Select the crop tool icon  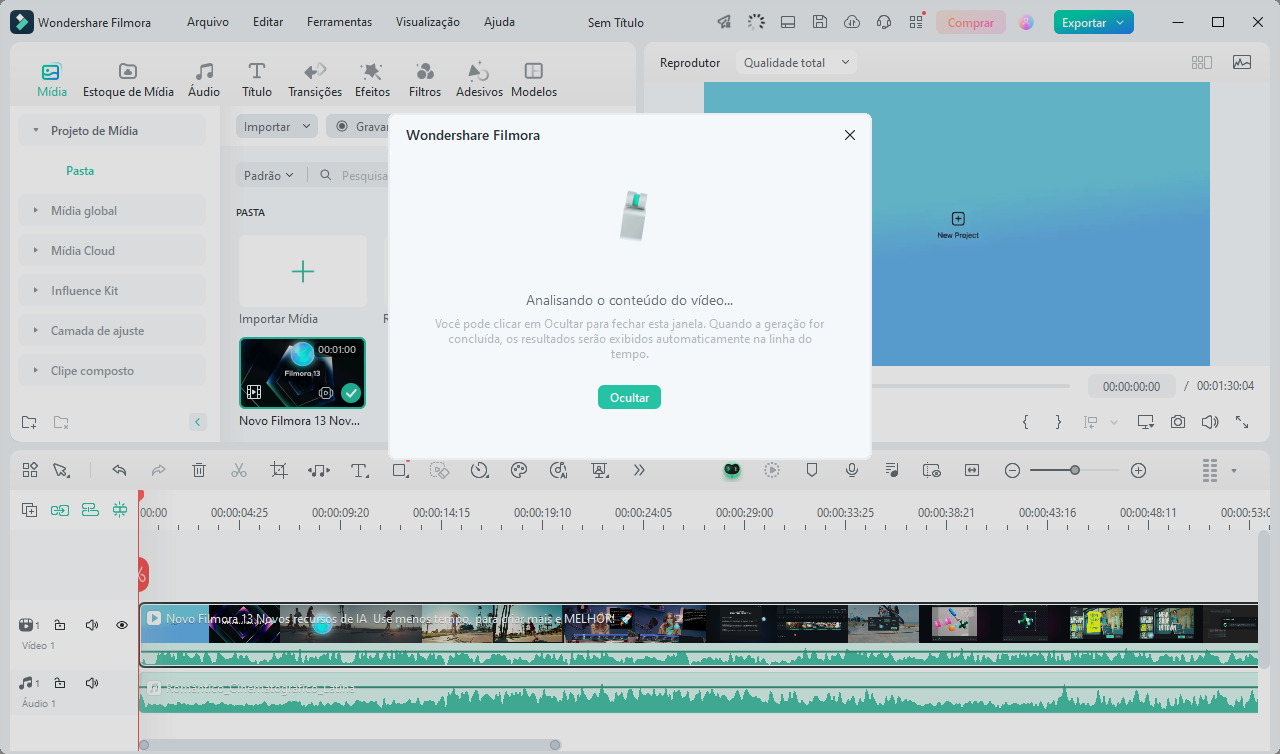(x=279, y=470)
